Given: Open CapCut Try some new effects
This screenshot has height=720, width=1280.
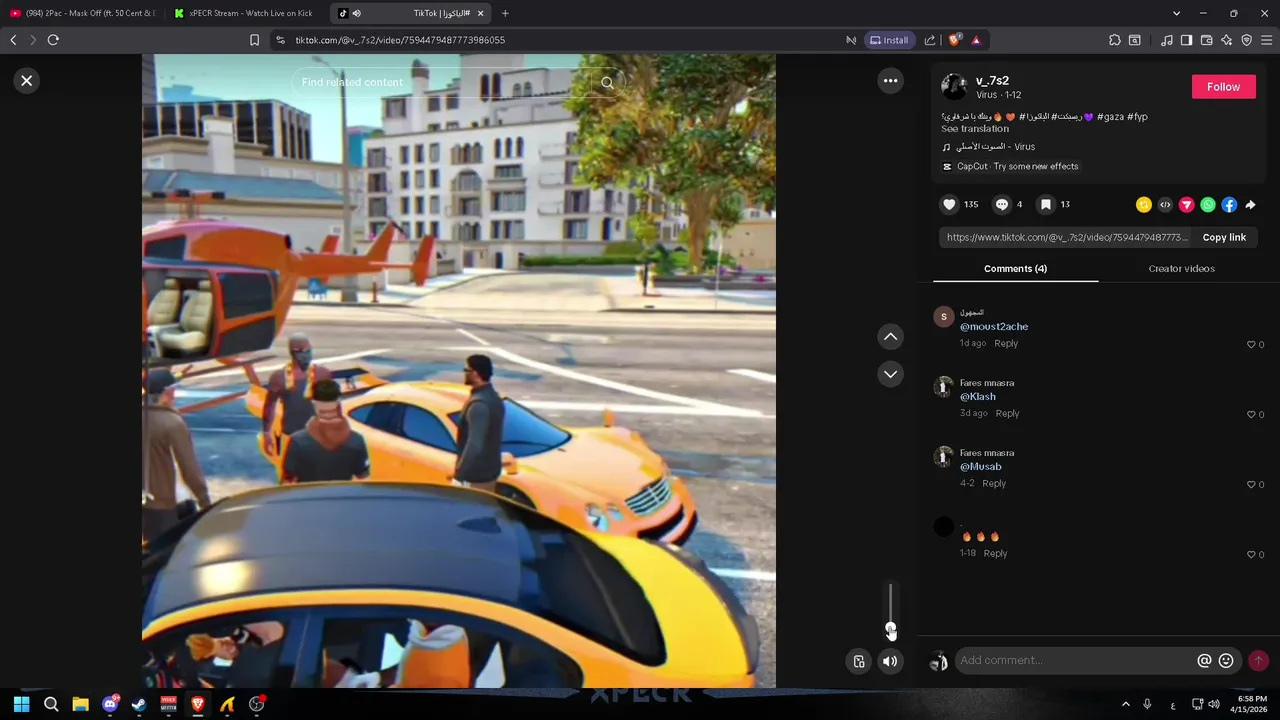Looking at the screenshot, I should click(x=1010, y=167).
